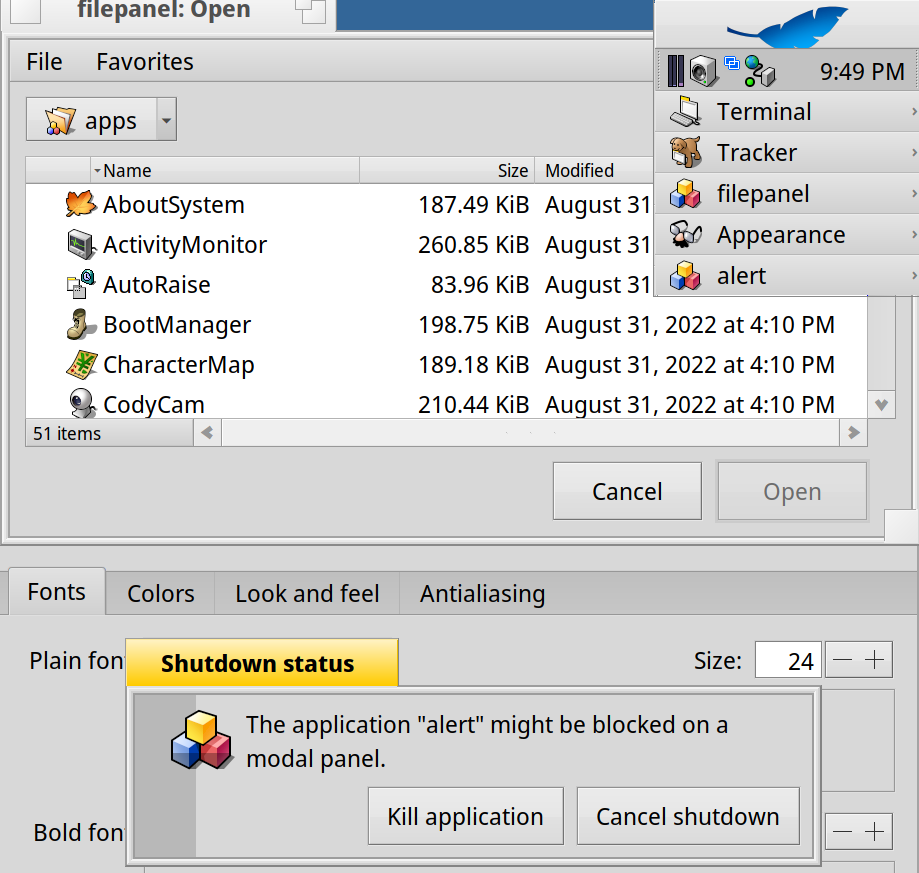The width and height of the screenshot is (919, 873).
Task: Click the Modified column header
Action: pos(594,170)
